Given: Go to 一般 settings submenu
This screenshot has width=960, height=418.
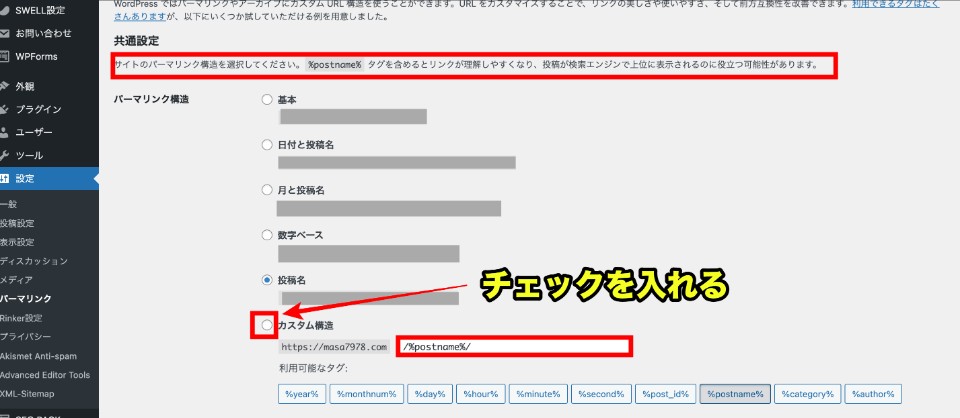Looking at the screenshot, I should click(x=9, y=204).
